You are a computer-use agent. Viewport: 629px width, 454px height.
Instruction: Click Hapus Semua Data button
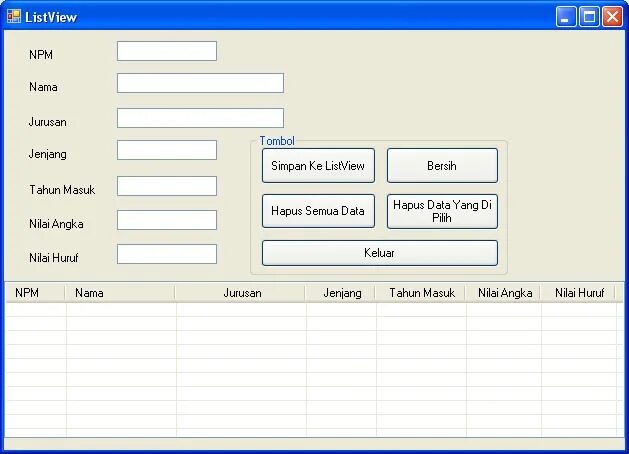click(319, 211)
